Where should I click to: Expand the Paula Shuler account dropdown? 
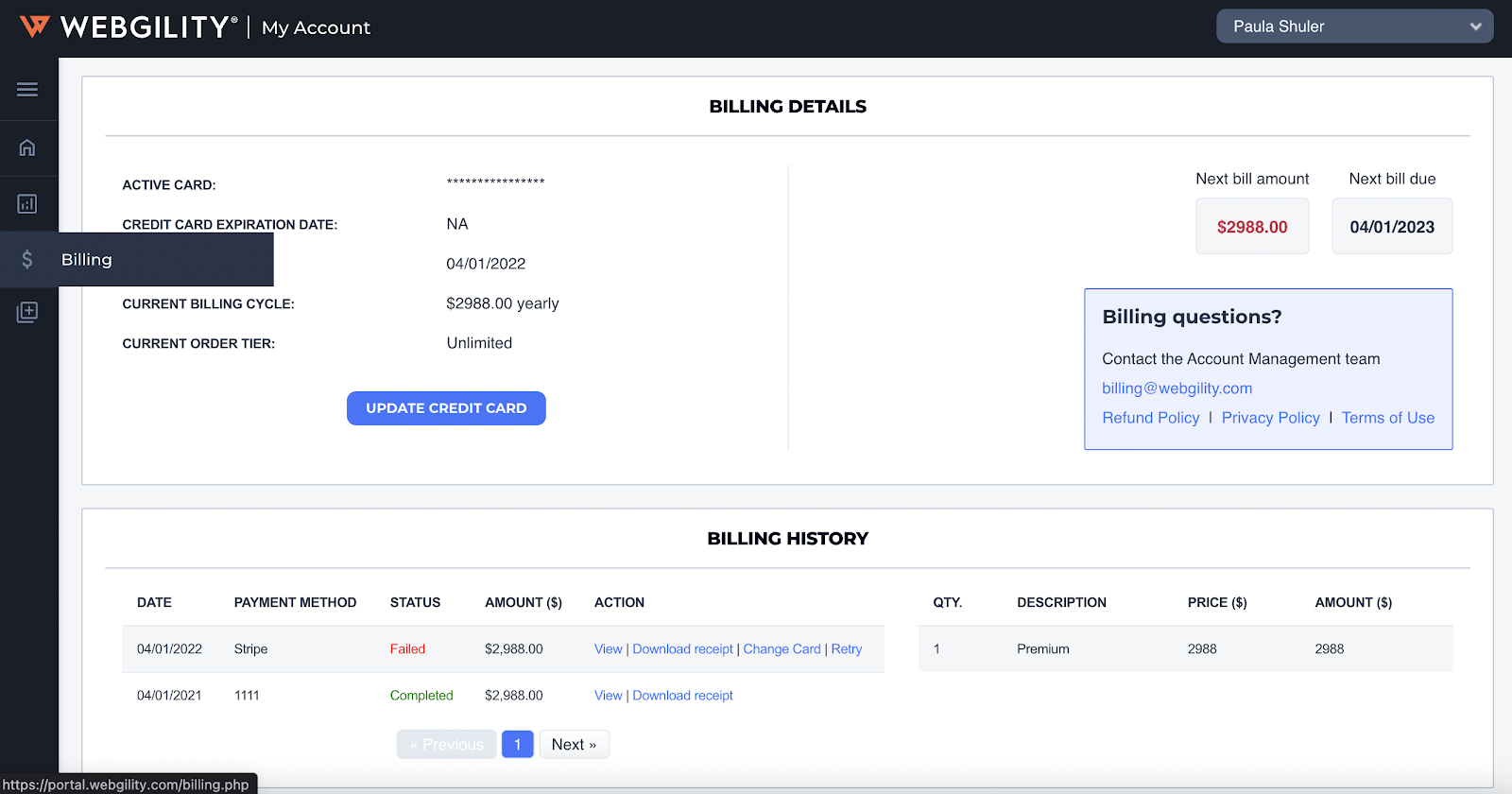point(1354,26)
